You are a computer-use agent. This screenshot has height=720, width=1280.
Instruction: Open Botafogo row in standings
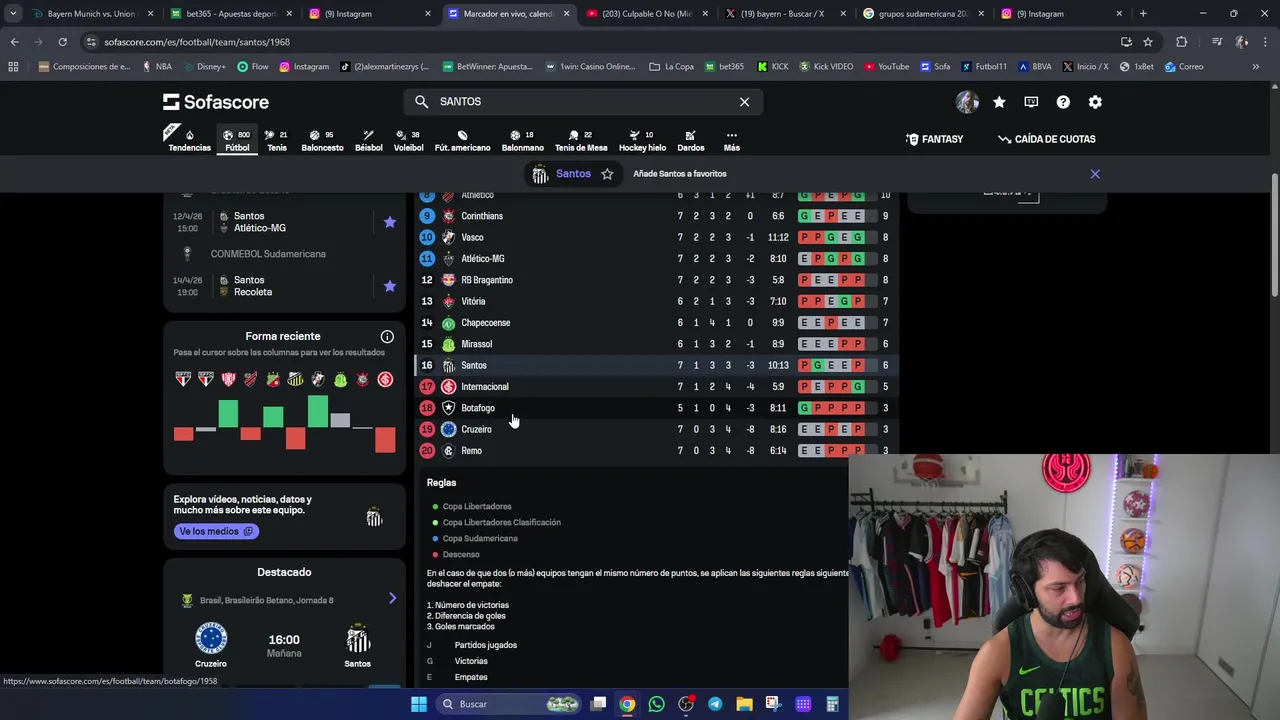click(x=655, y=408)
